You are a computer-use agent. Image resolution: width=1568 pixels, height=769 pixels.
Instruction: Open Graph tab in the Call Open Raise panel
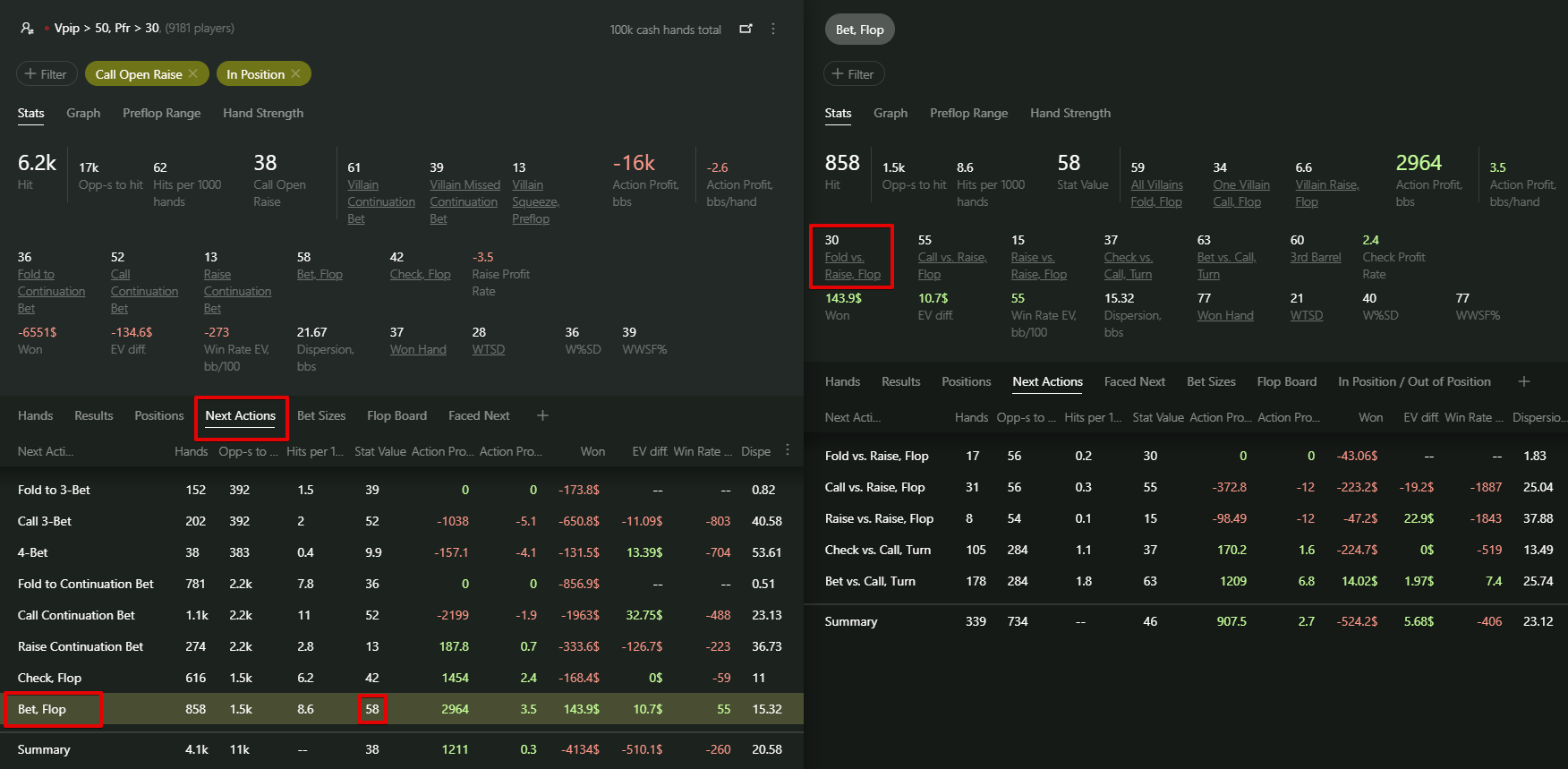pyautogui.click(x=83, y=113)
